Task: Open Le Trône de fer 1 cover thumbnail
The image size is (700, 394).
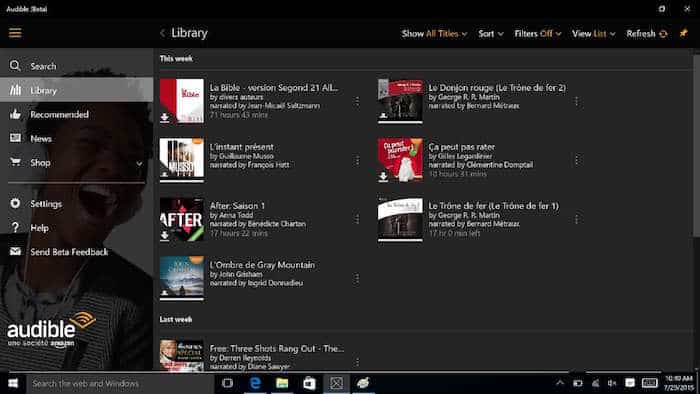Action: 400,219
